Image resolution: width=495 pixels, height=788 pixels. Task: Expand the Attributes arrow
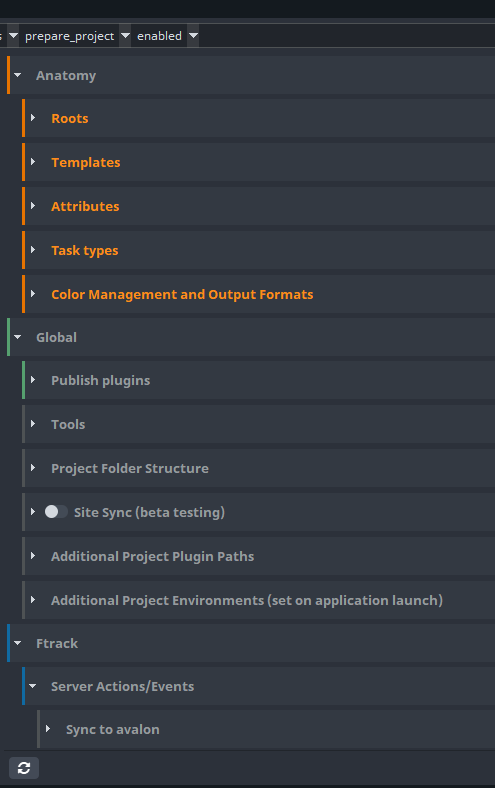(x=33, y=206)
